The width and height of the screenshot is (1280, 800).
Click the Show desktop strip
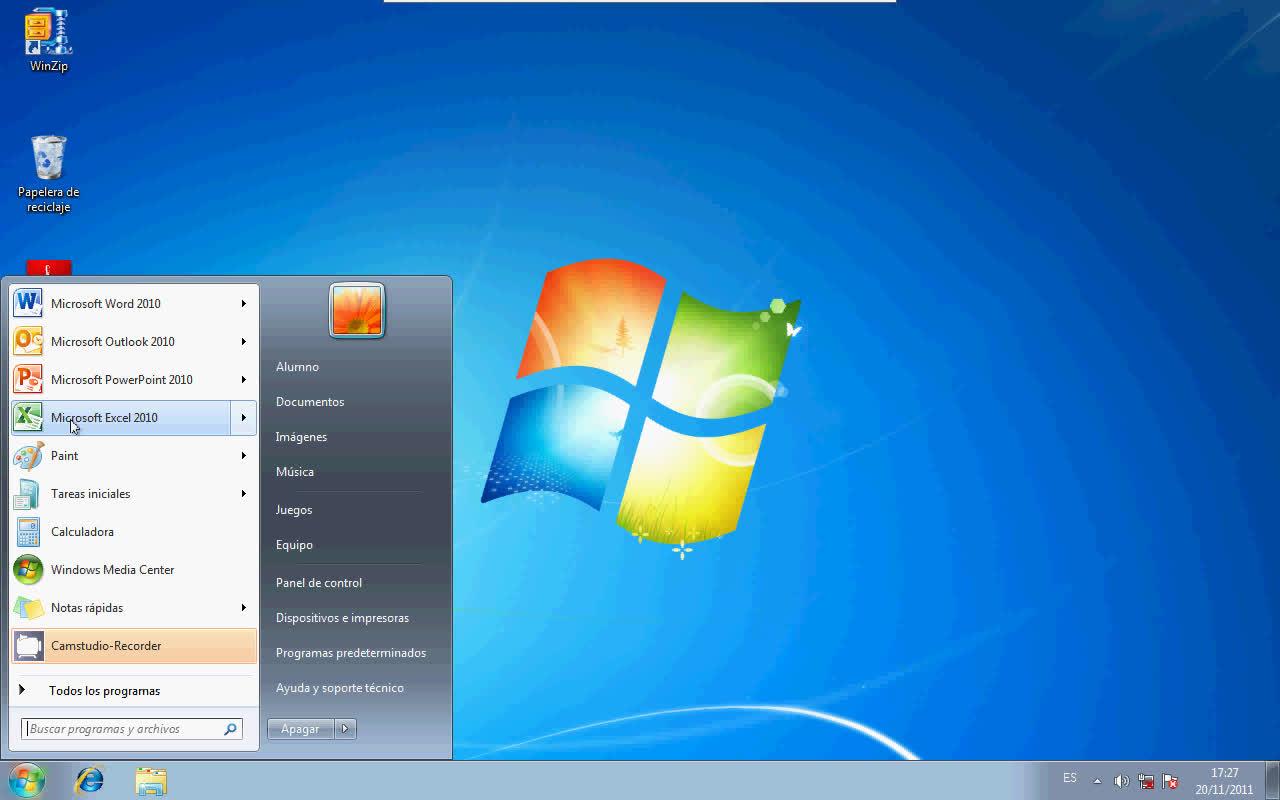click(x=1272, y=781)
